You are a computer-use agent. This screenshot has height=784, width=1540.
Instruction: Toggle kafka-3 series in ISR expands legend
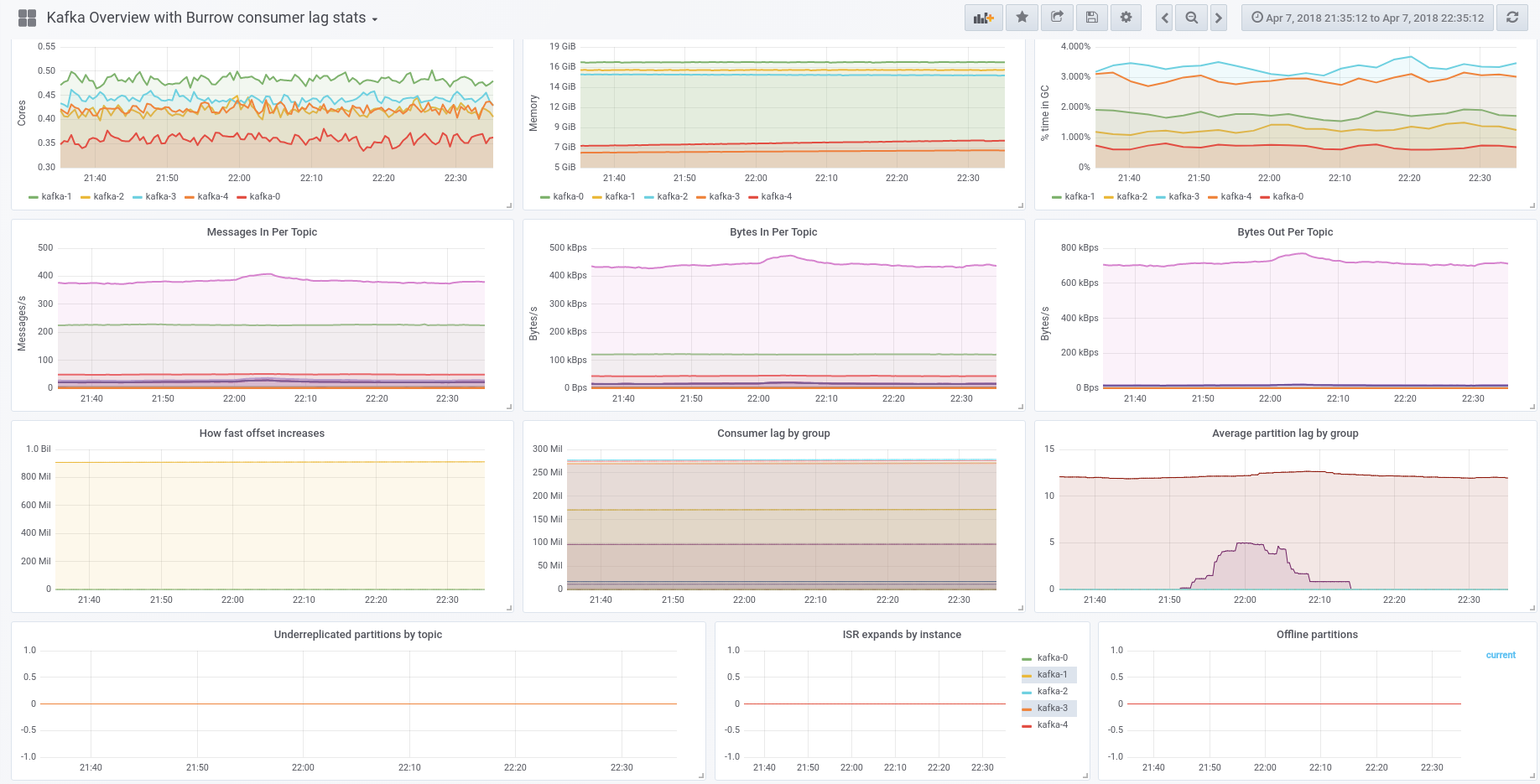1052,709
